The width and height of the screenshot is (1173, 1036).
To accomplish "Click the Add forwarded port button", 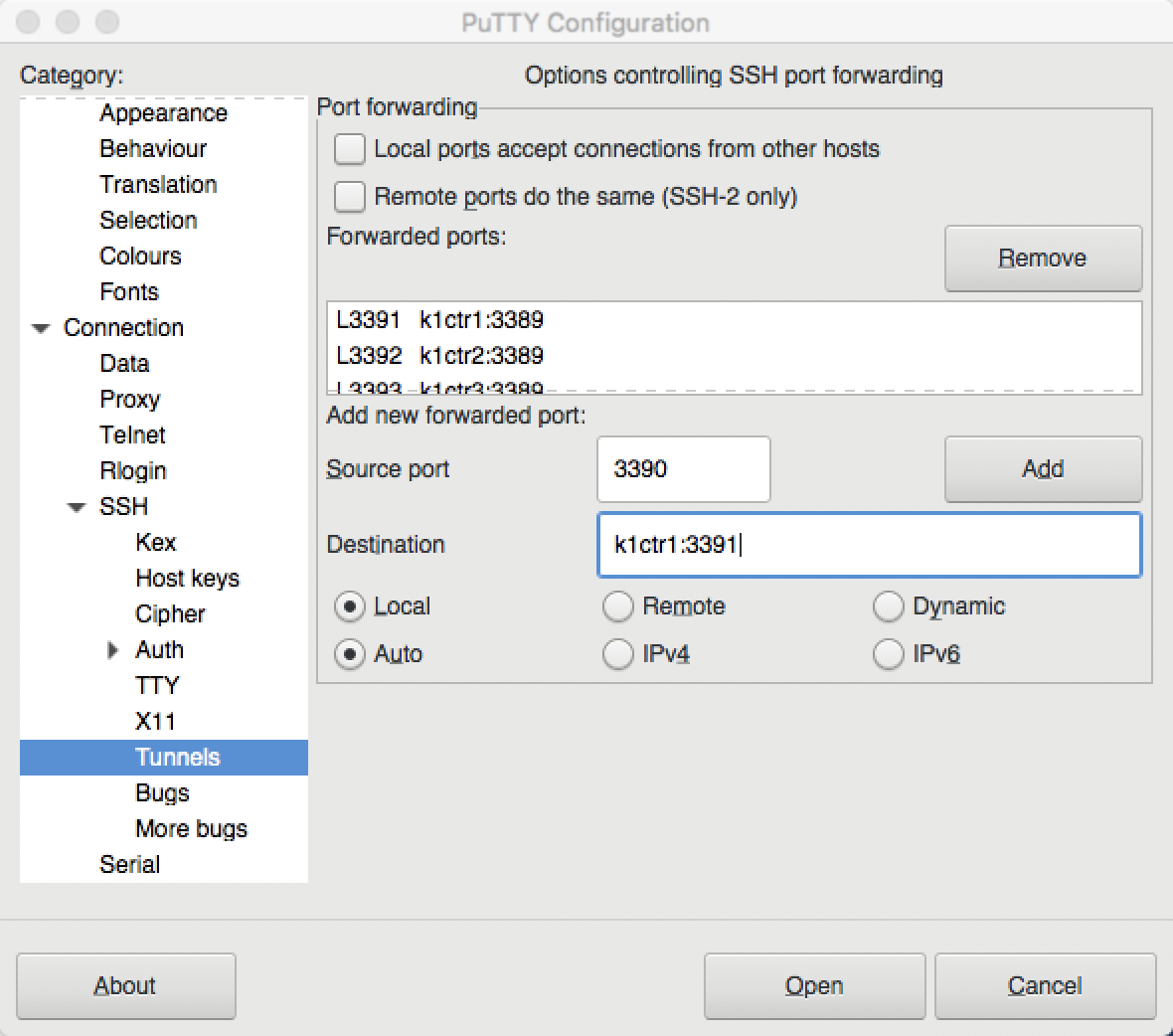I will click(1042, 469).
